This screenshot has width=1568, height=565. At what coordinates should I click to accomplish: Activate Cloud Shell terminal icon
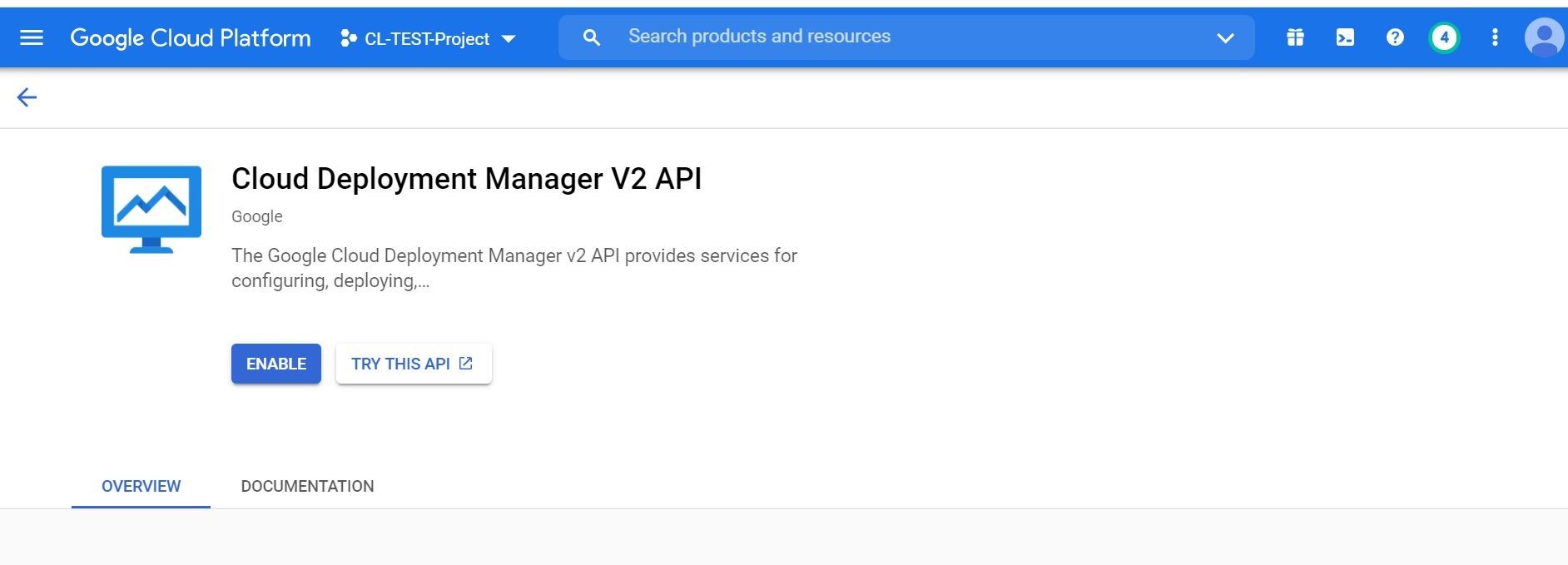[x=1345, y=37]
